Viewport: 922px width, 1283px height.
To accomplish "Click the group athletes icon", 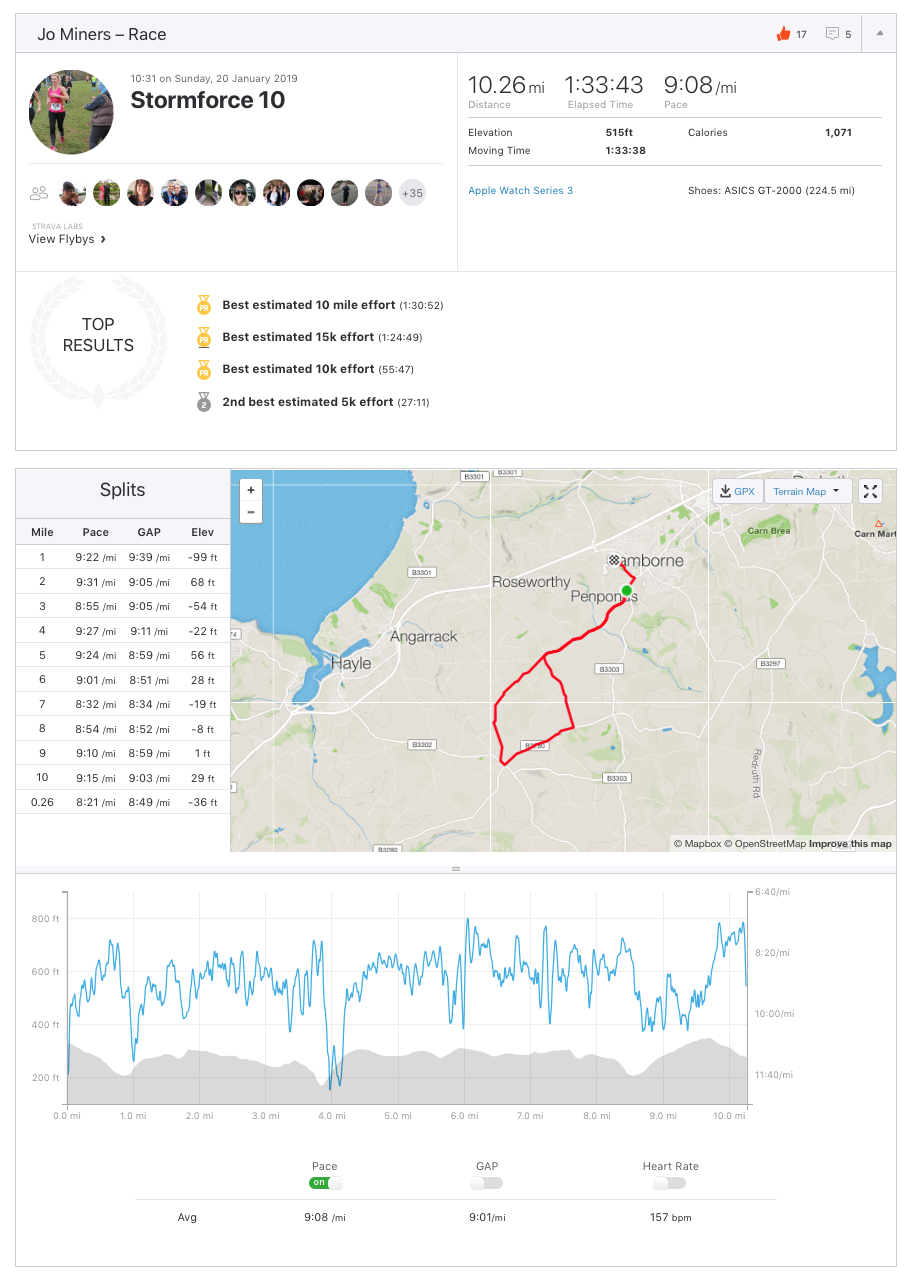I will [x=39, y=193].
